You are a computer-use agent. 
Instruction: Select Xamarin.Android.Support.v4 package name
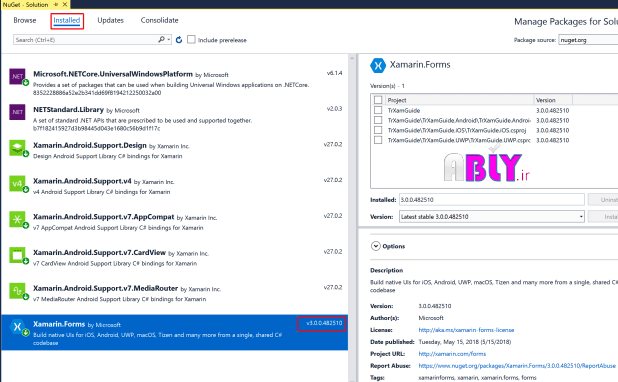coord(82,181)
